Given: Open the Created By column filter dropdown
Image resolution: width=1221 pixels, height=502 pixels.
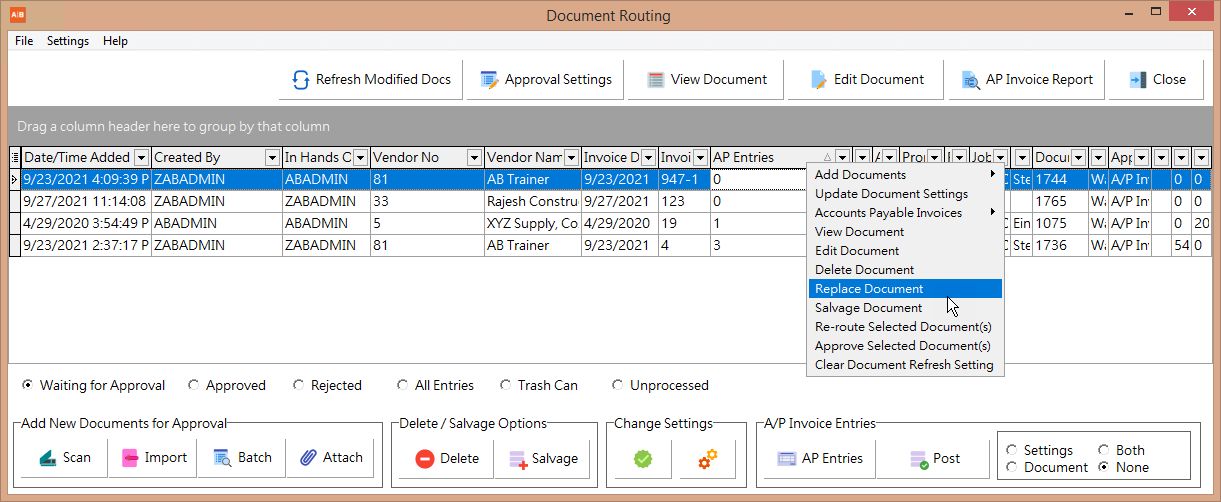Looking at the screenshot, I should (272, 158).
